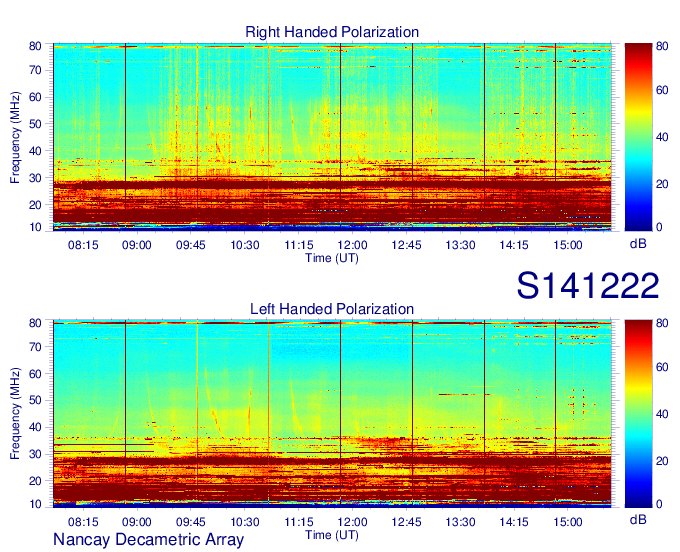Image resolution: width=680 pixels, height=552 pixels.
Task: Click "14:15" time tick under Right Handed plot
Action: [514, 245]
